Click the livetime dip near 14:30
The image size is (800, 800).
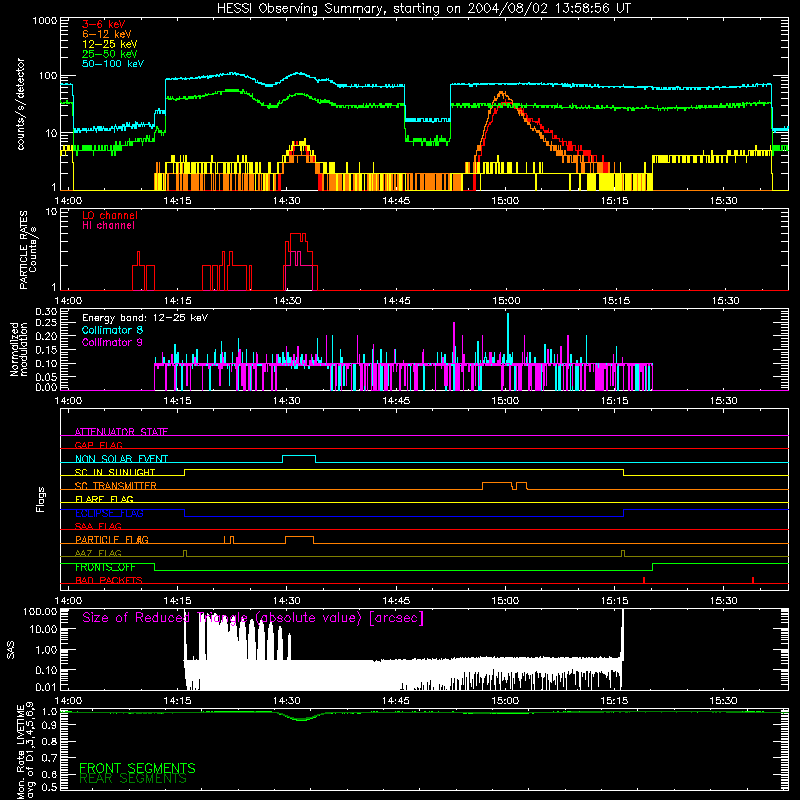point(302,718)
